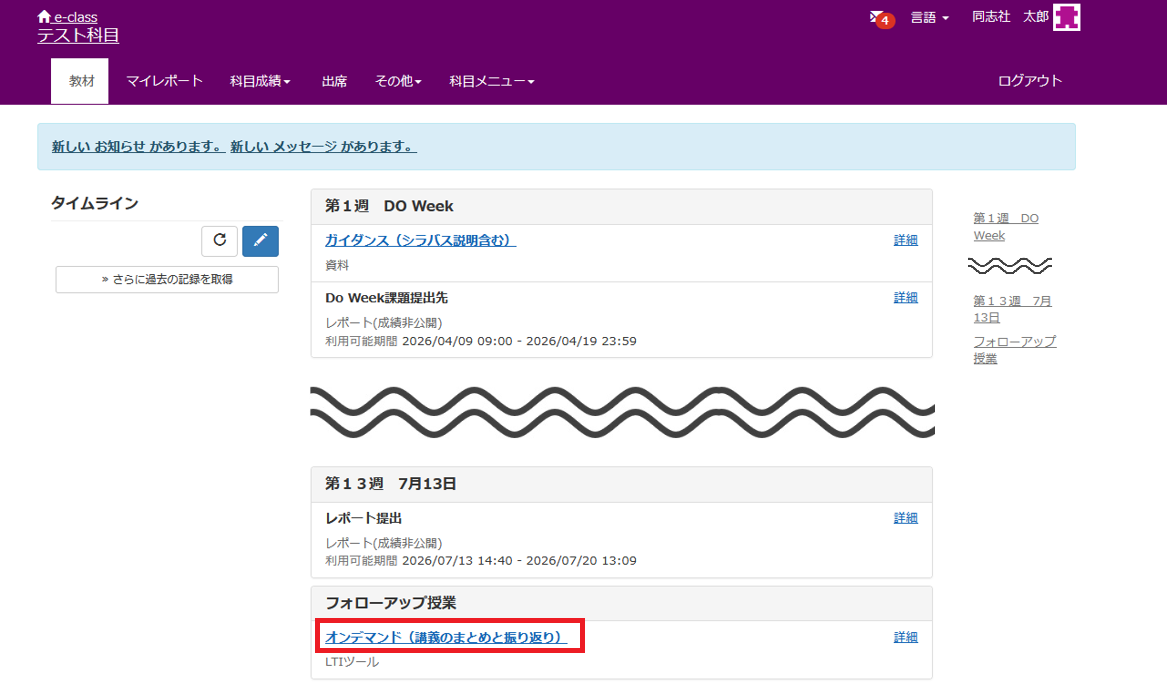The width and height of the screenshot is (1167, 684).
Task: Click 詳細 for Do Week課題提出先
Action: point(906,297)
